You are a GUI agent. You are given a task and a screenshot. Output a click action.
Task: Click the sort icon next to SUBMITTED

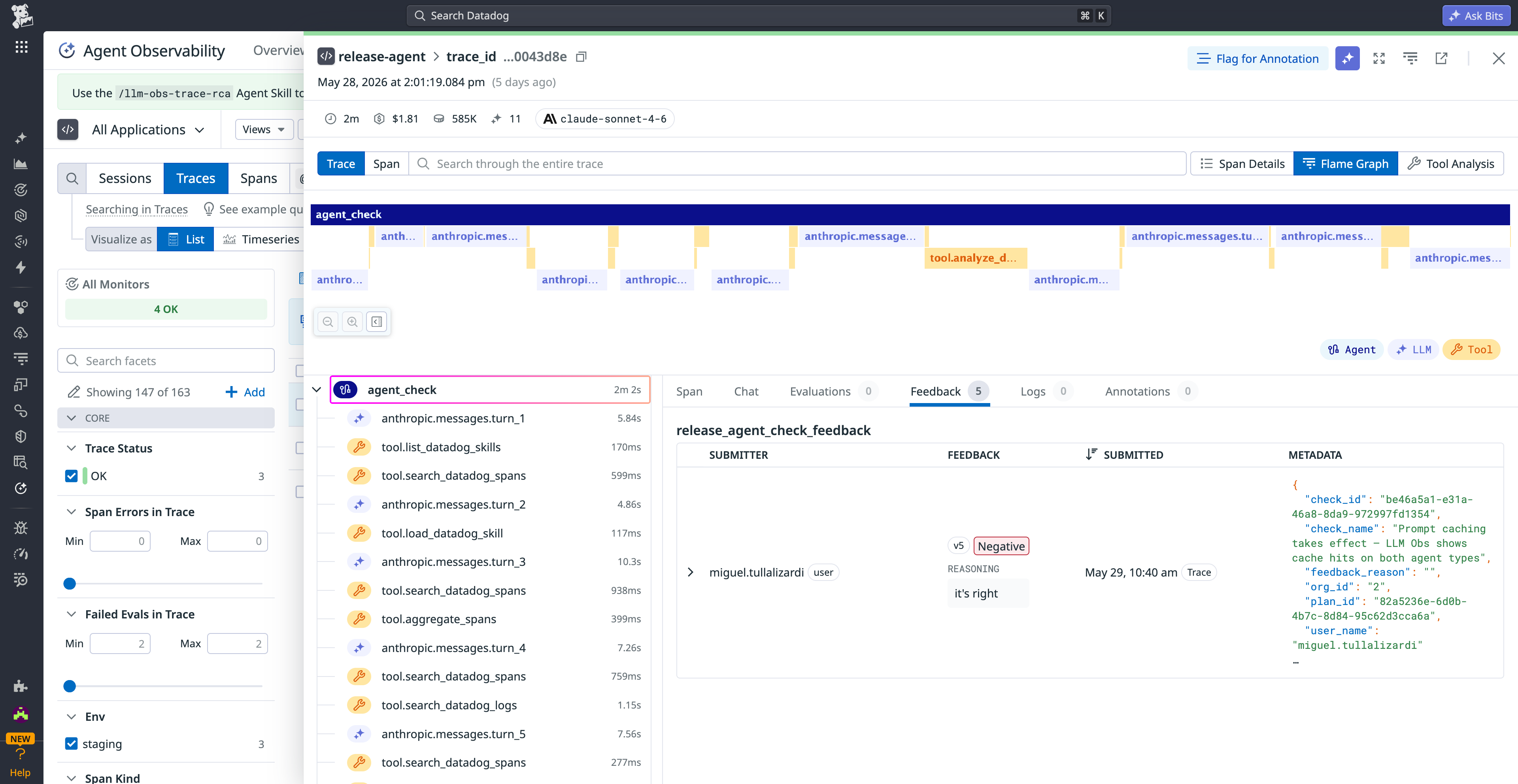click(x=1091, y=454)
